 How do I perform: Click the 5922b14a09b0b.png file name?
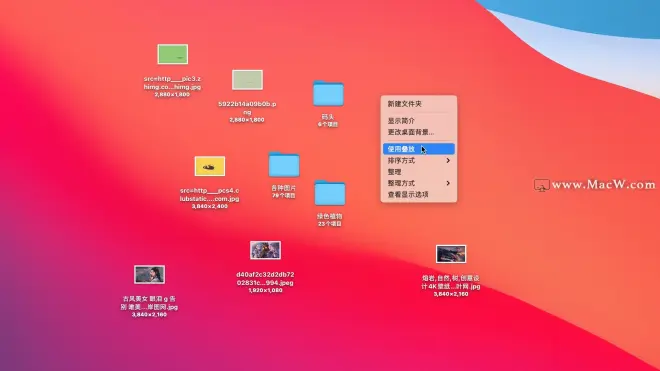247,108
